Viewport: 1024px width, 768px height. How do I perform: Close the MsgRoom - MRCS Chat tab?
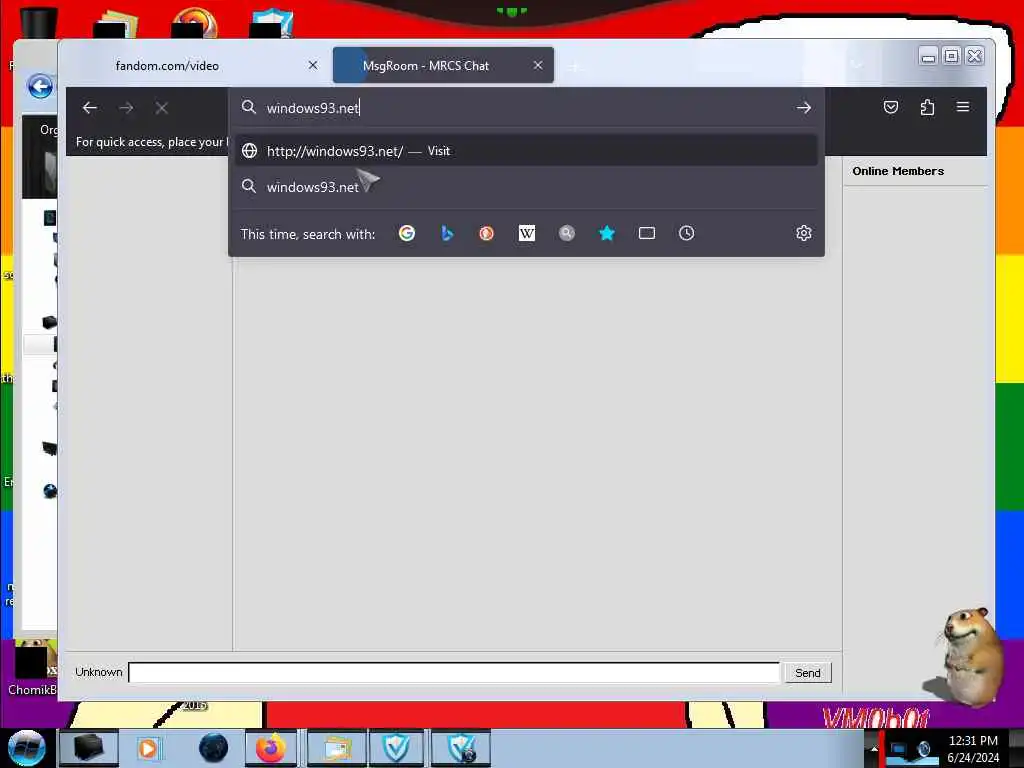point(538,65)
